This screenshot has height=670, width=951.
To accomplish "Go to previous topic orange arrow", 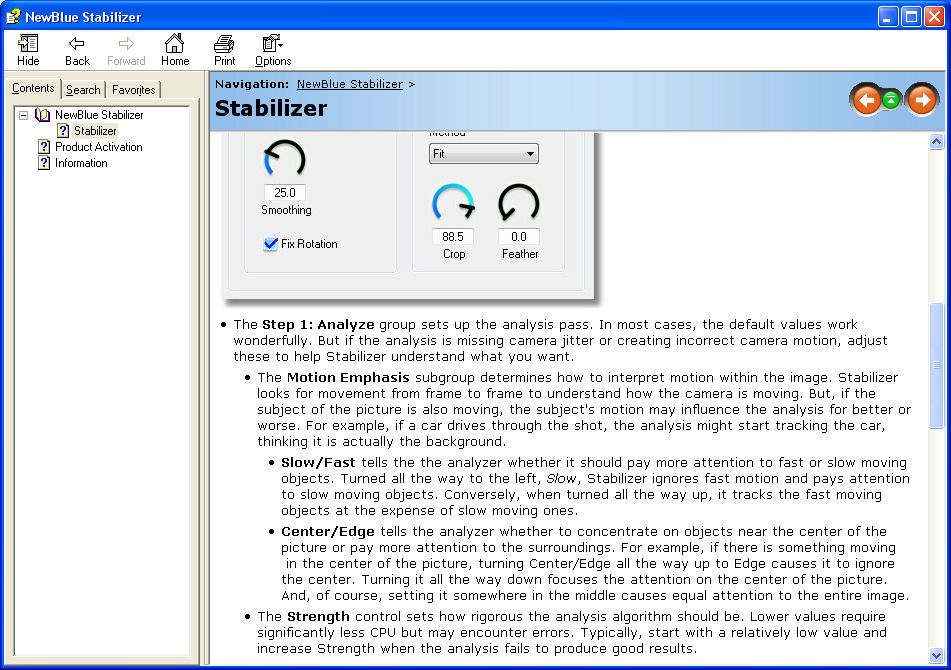I will pos(867,100).
